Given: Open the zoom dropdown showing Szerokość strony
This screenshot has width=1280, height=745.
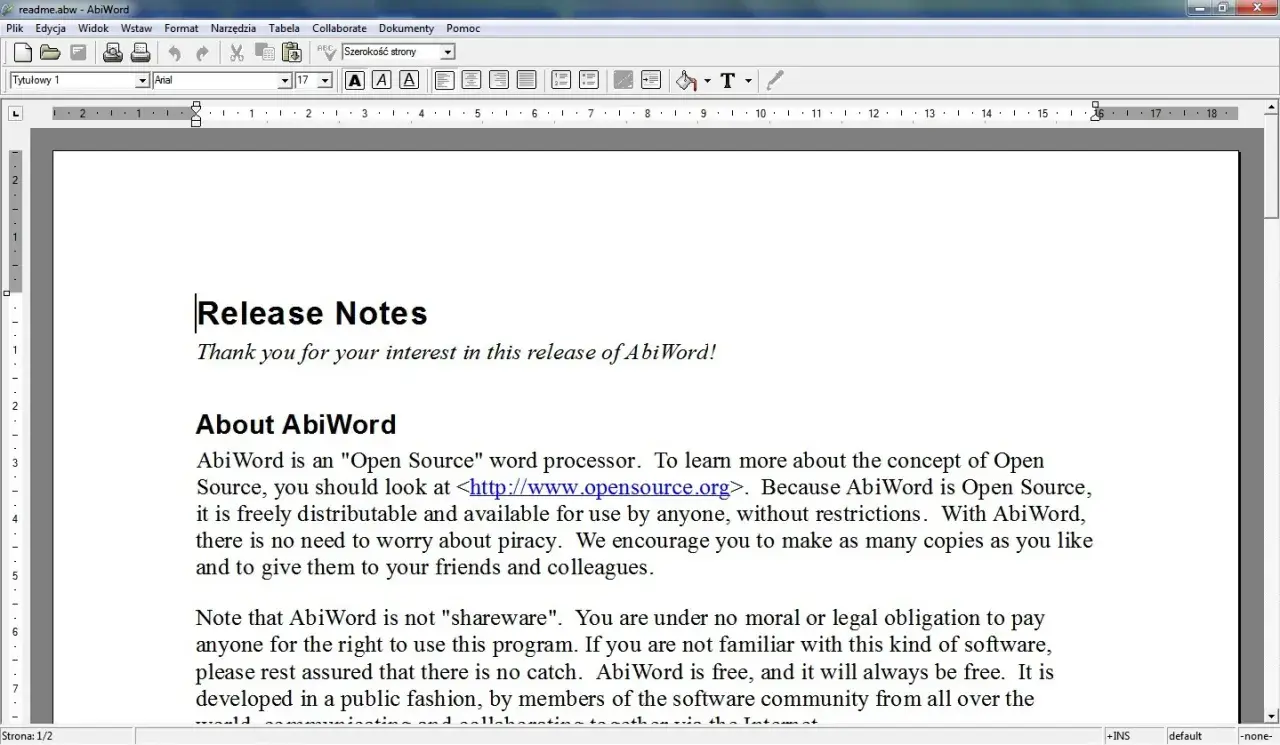Looking at the screenshot, I should (448, 52).
